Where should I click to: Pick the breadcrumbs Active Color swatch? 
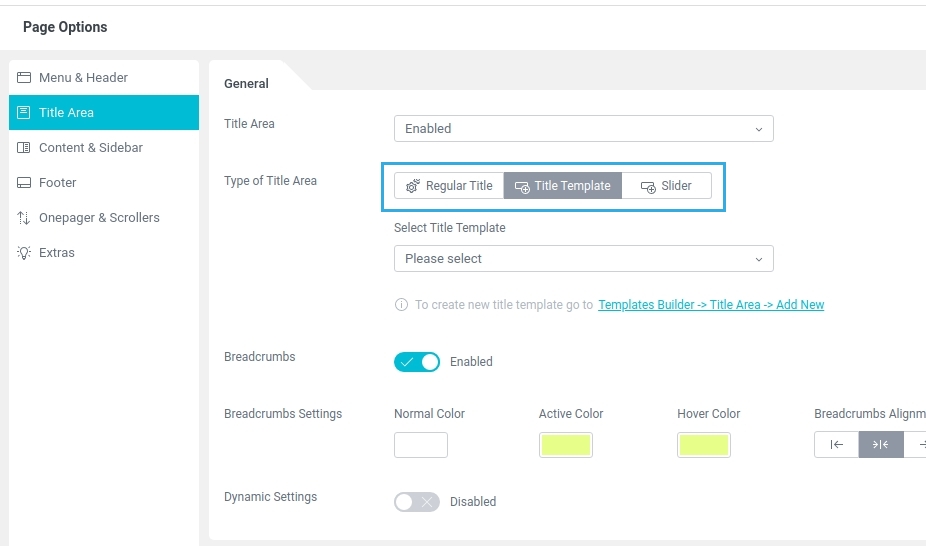pyautogui.click(x=566, y=445)
